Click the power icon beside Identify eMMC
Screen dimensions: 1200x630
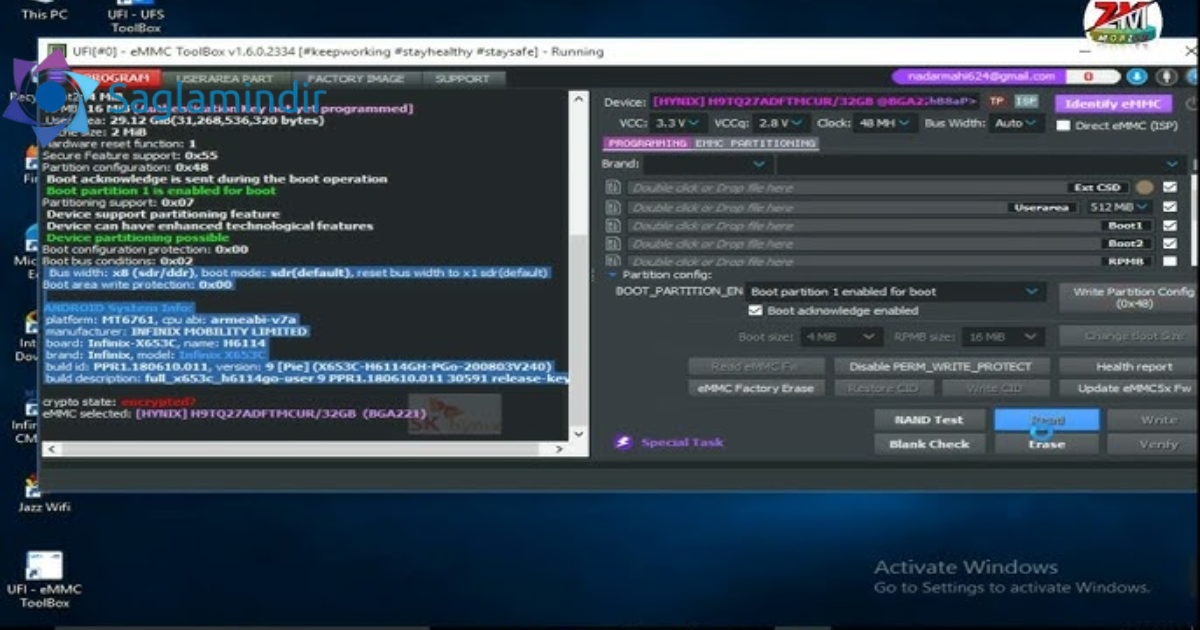pyautogui.click(x=1192, y=103)
